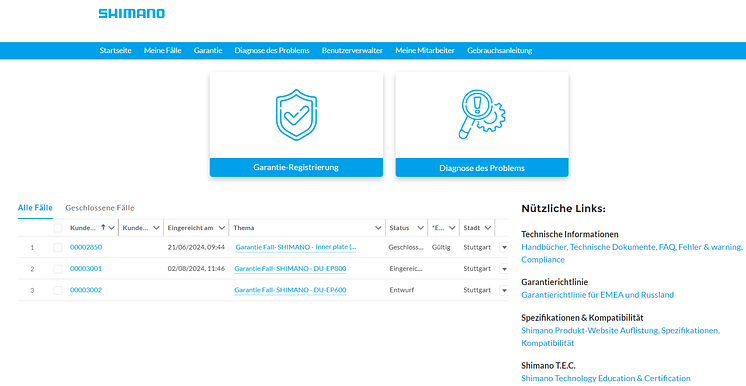Open Shimano Produkt-Website Auflistung link

point(621,337)
